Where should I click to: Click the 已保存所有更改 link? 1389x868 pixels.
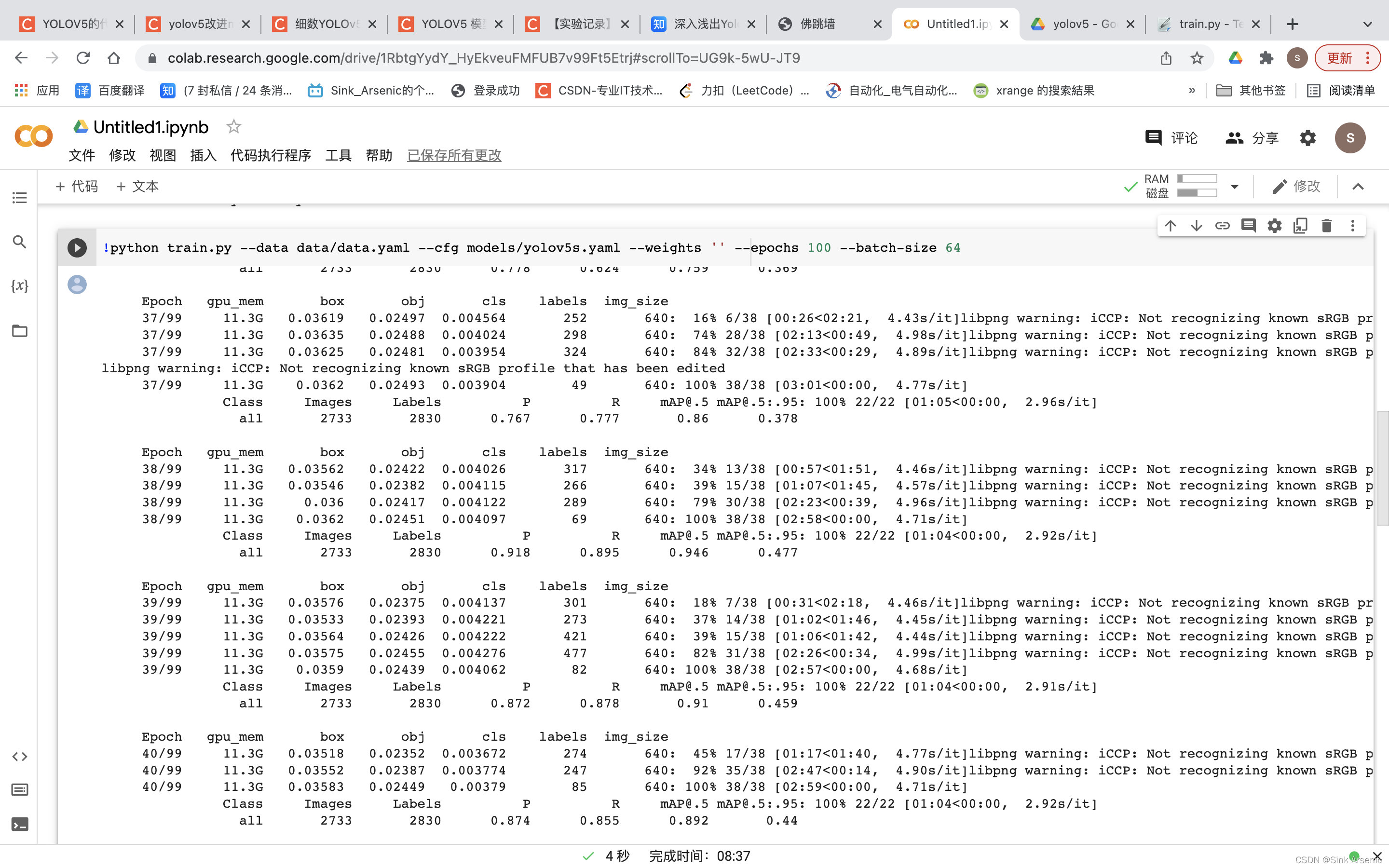(x=454, y=155)
